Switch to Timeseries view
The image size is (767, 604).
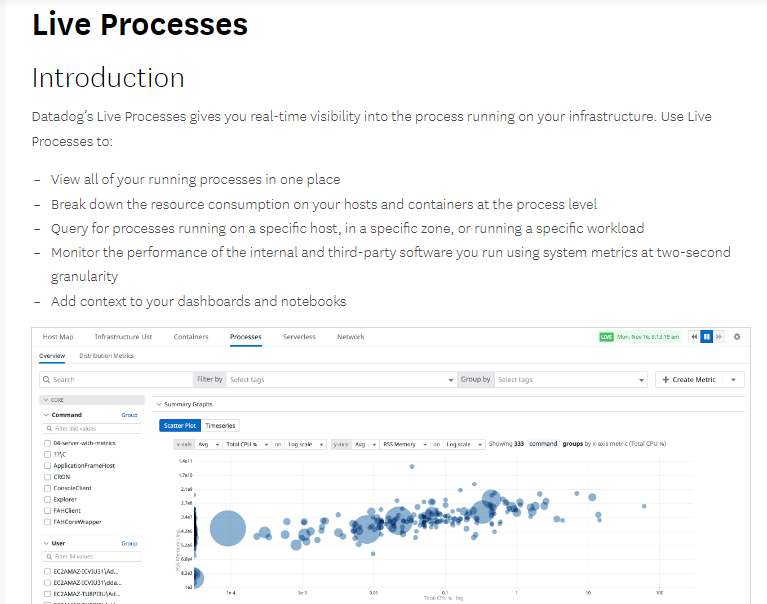(x=220, y=425)
